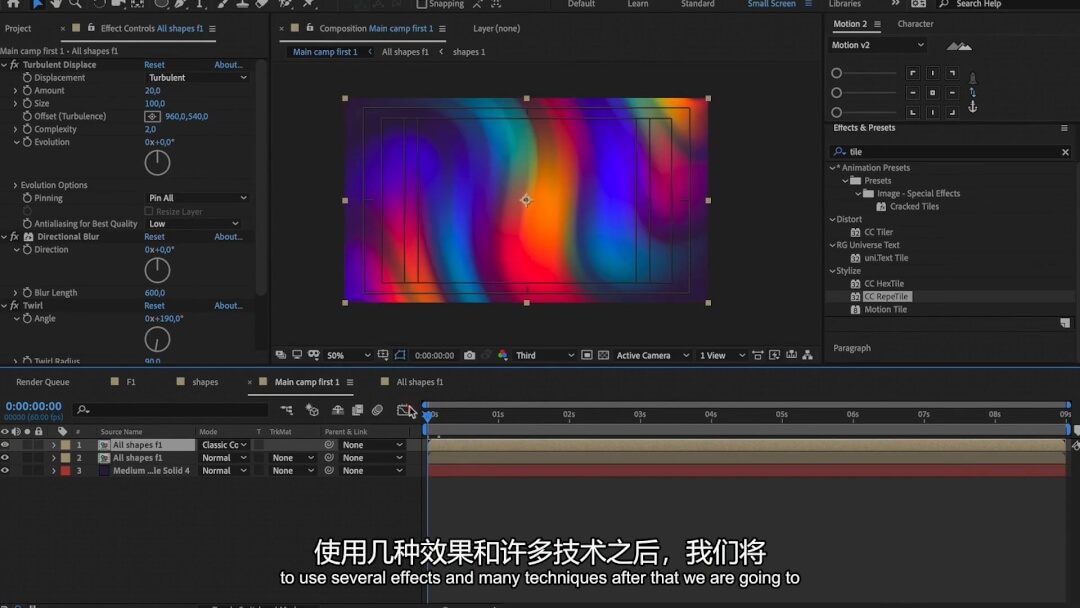Click the Show Channel RGB color icon
The width and height of the screenshot is (1080, 608).
click(x=503, y=355)
